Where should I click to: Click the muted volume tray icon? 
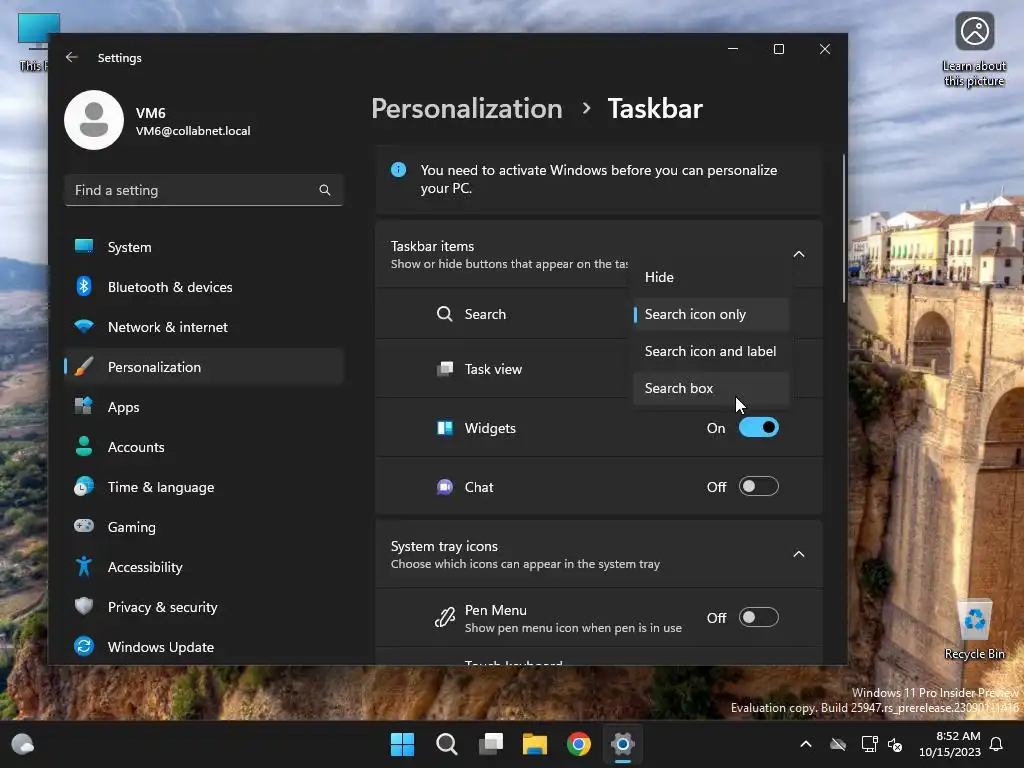click(895, 744)
